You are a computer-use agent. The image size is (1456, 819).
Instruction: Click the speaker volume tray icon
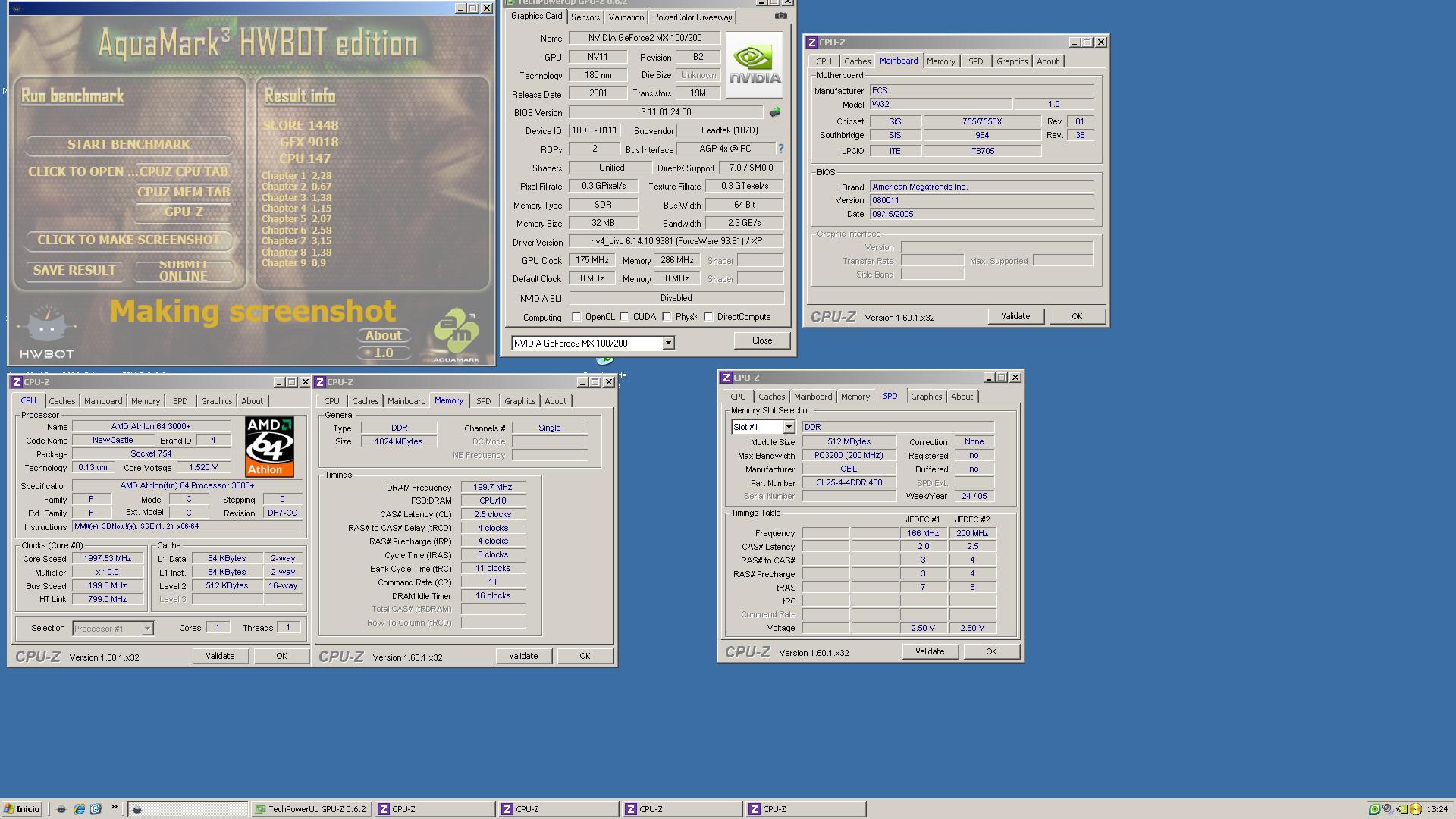click(1388, 809)
